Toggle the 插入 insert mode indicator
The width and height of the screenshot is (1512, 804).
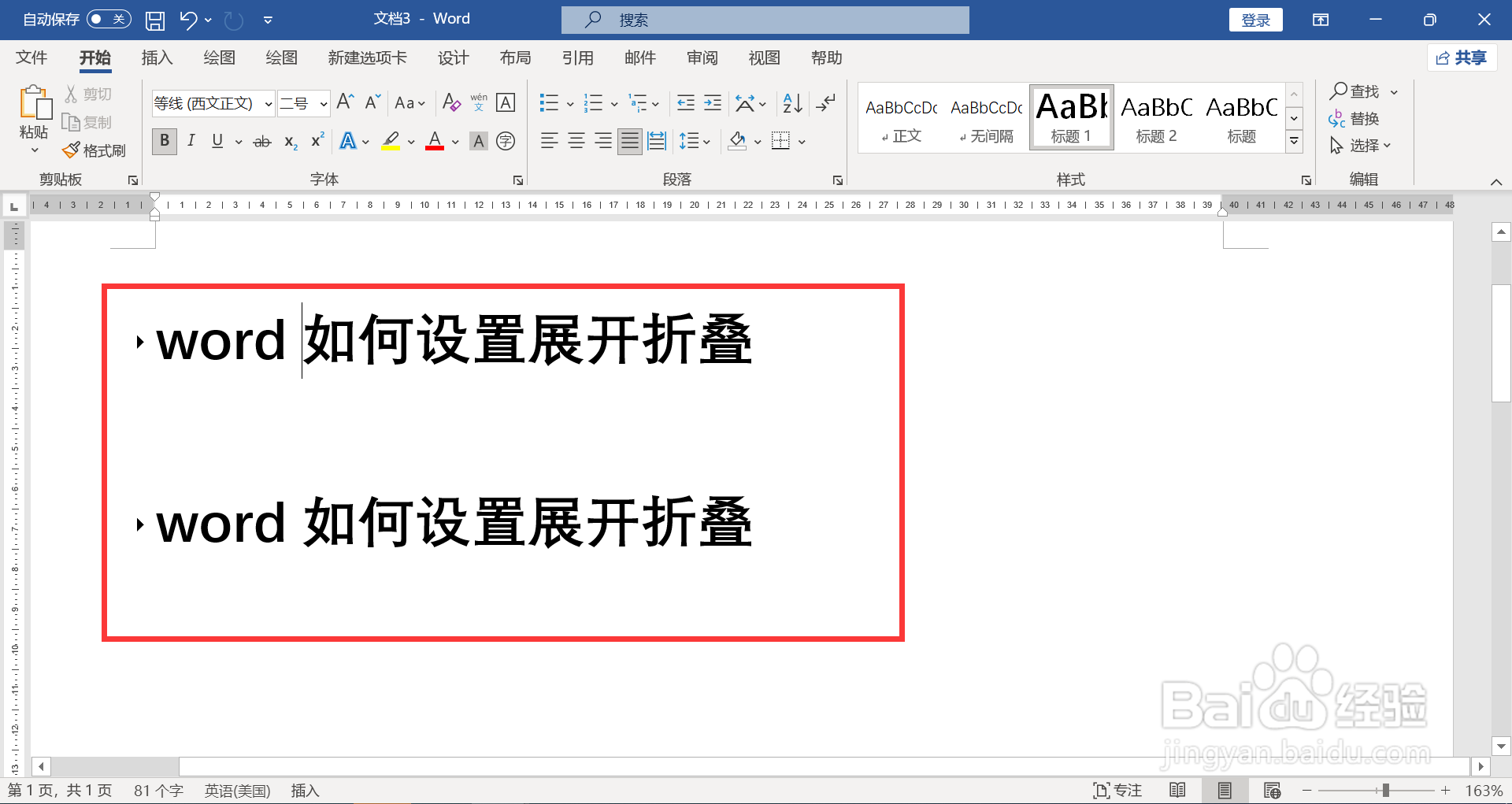click(305, 791)
